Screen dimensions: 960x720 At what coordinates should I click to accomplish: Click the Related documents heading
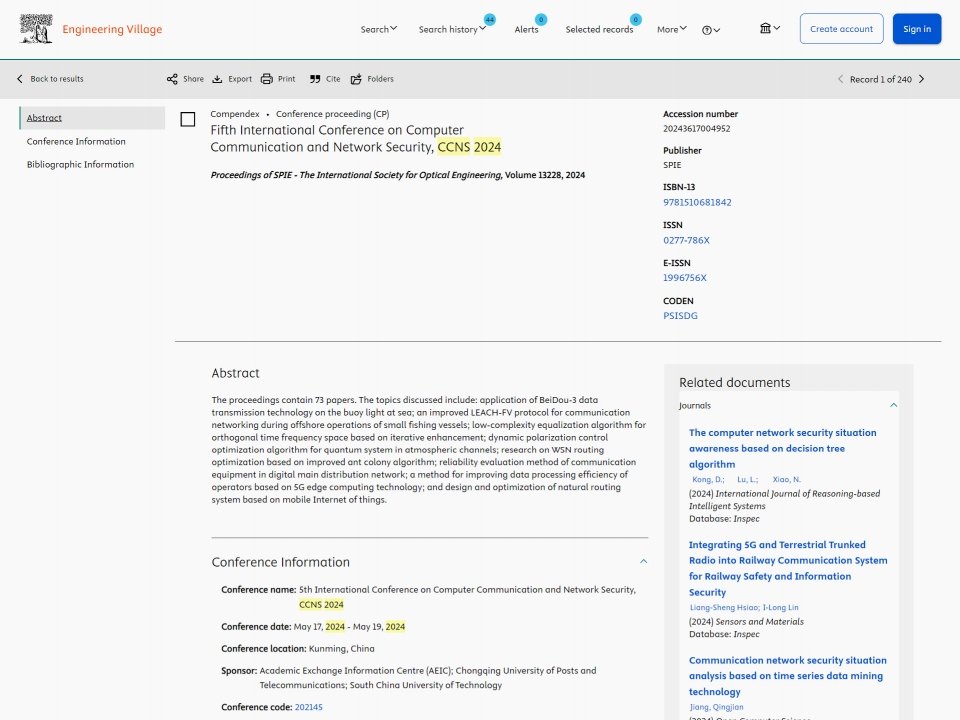(x=735, y=383)
